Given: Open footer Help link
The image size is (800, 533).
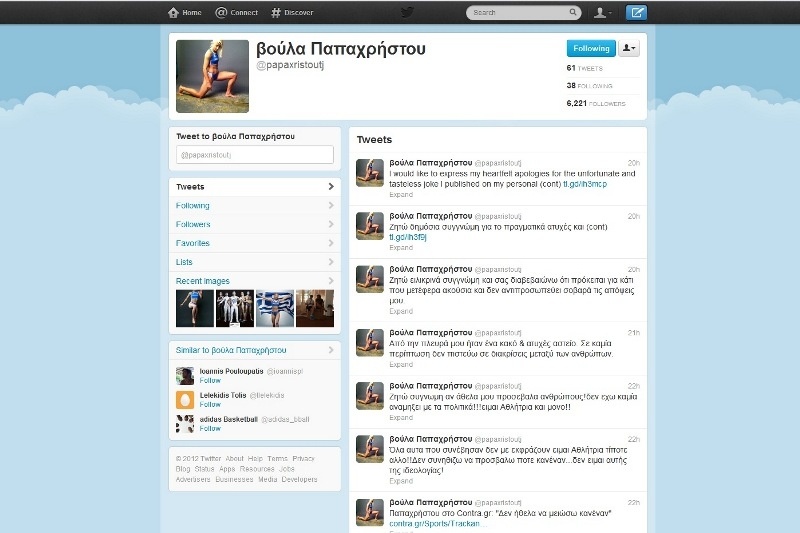Looking at the screenshot, I should (x=255, y=459).
